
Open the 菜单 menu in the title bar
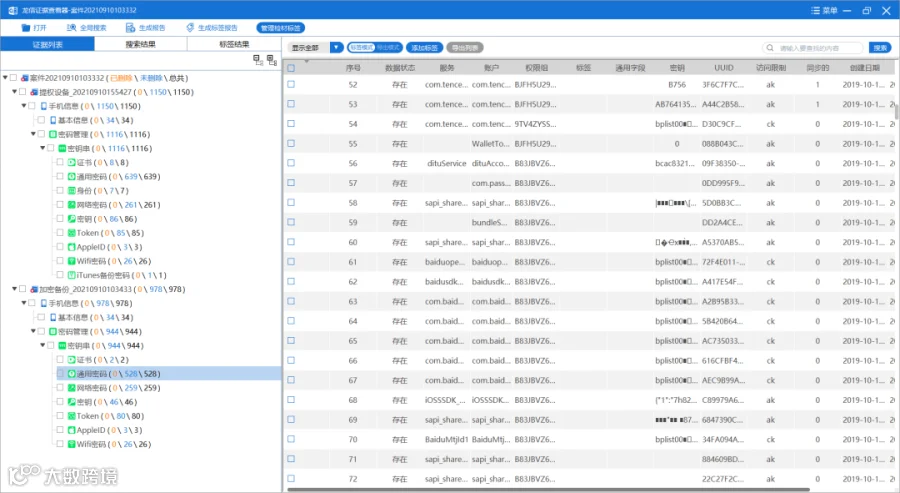[824, 10]
